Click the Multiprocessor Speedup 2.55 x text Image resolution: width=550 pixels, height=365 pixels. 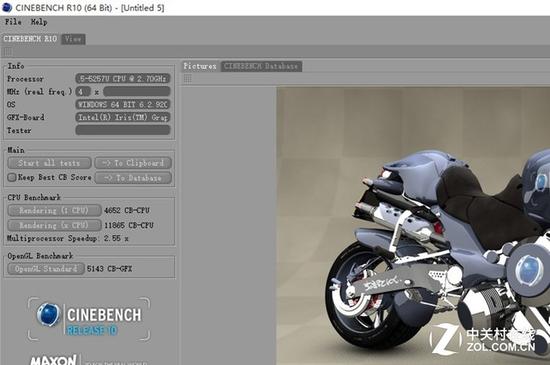click(x=68, y=238)
